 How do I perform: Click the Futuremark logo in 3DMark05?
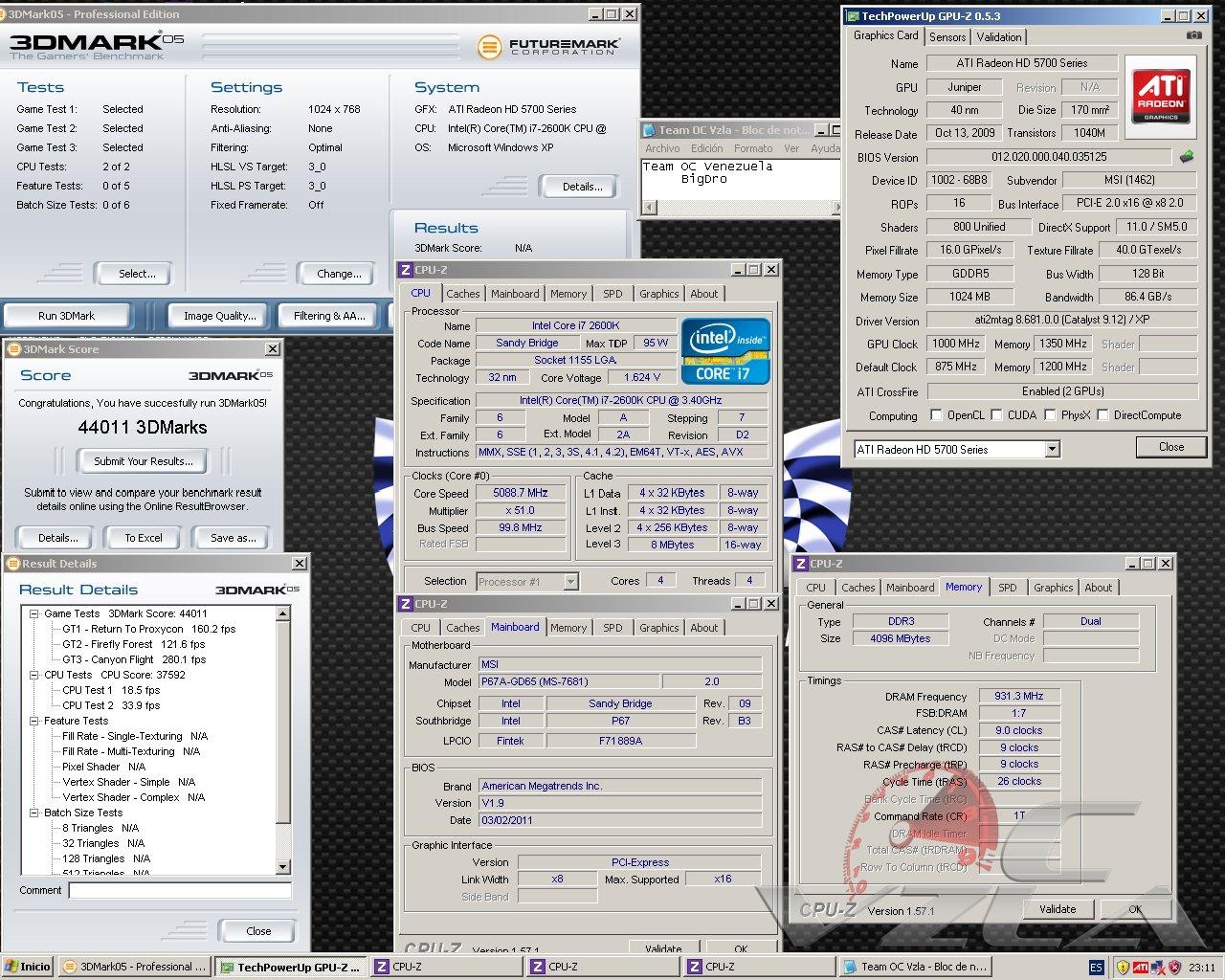point(549,46)
